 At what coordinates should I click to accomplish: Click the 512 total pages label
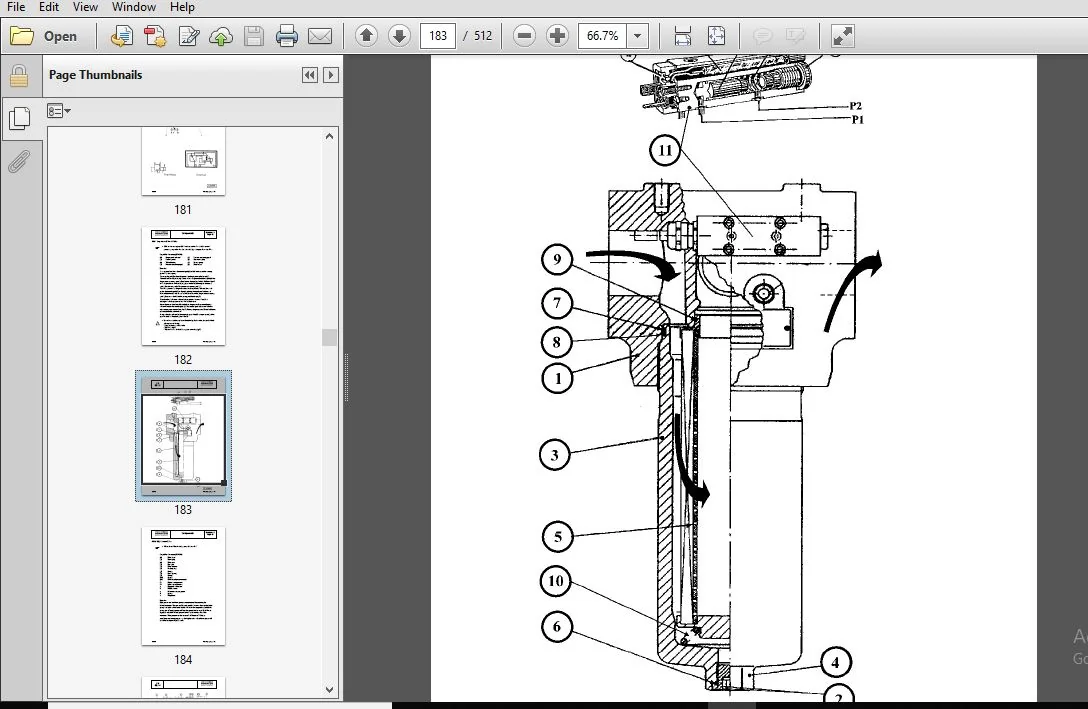[x=483, y=36]
